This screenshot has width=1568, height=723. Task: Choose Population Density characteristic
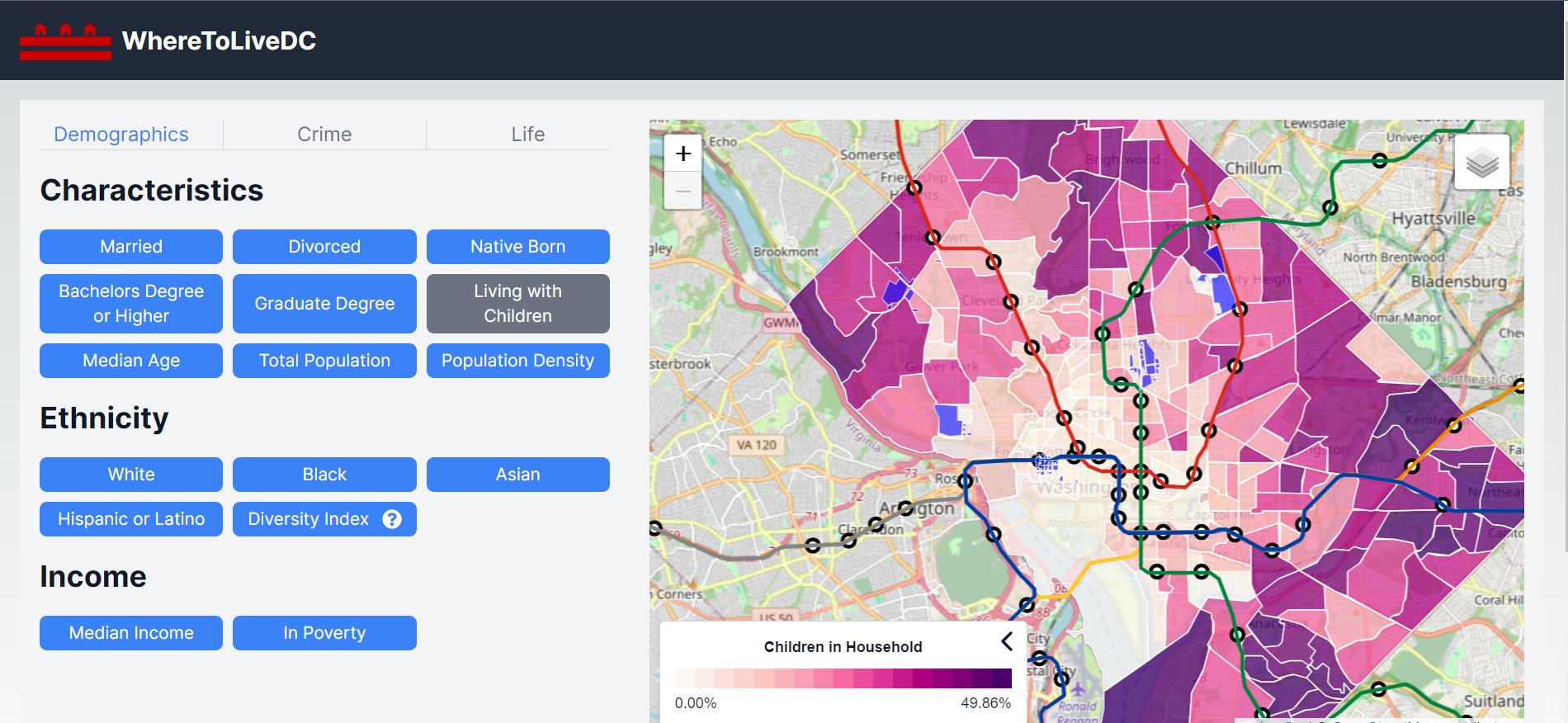517,361
